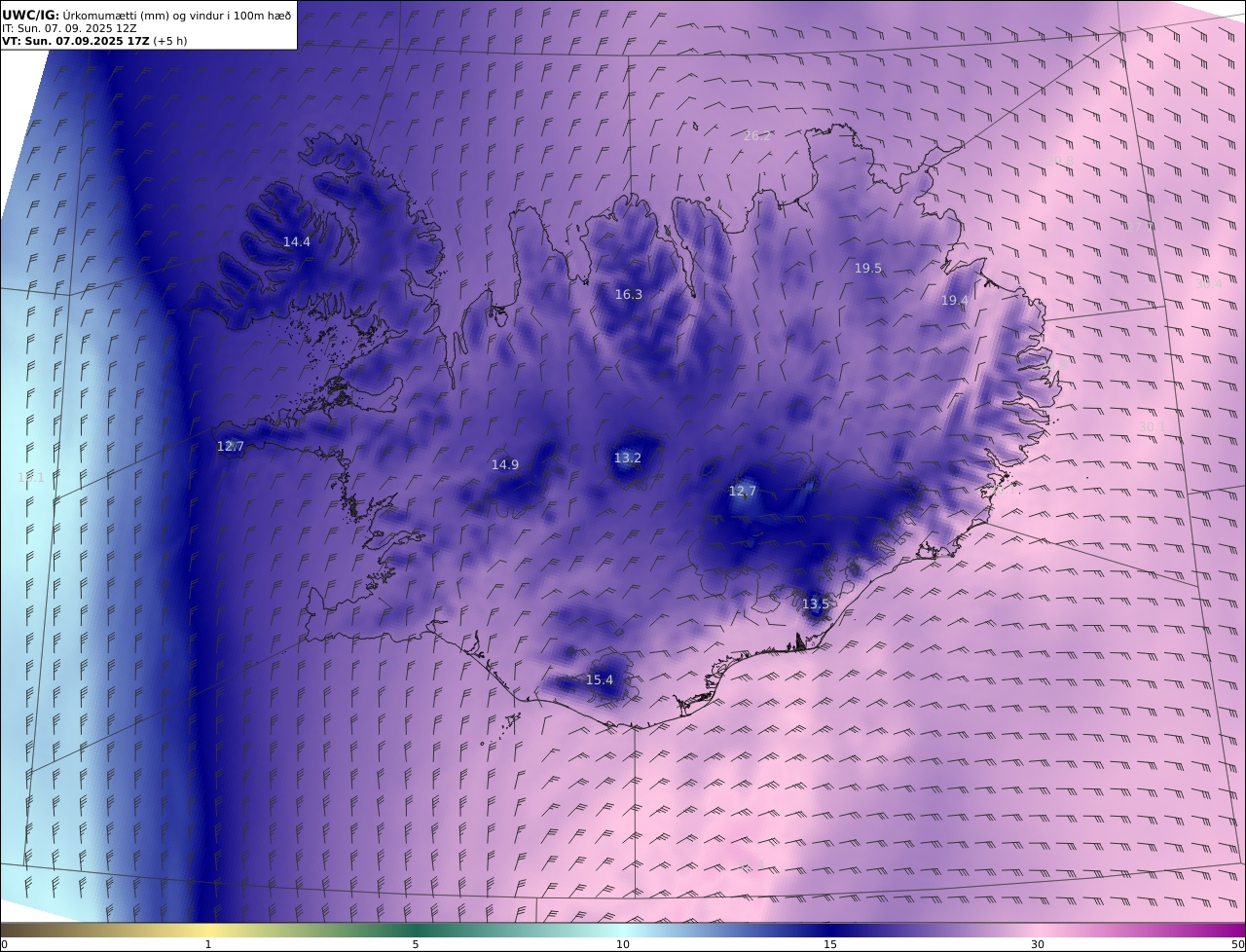Click the 12.7 value over the large glacier
Image resolution: width=1246 pixels, height=952 pixels.
click(x=743, y=491)
